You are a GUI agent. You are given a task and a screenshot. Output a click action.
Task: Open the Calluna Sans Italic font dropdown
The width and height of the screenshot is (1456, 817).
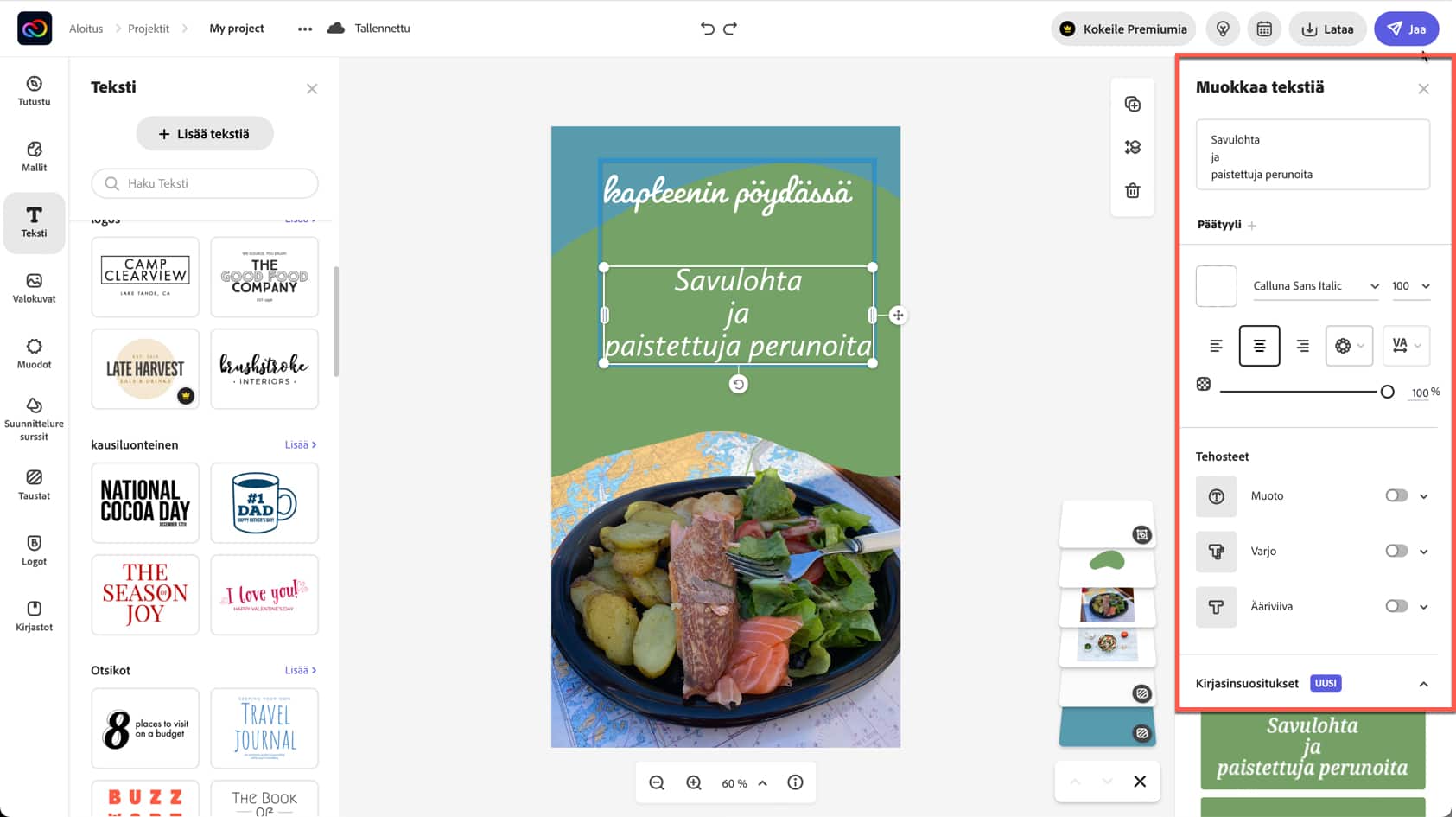click(1316, 286)
